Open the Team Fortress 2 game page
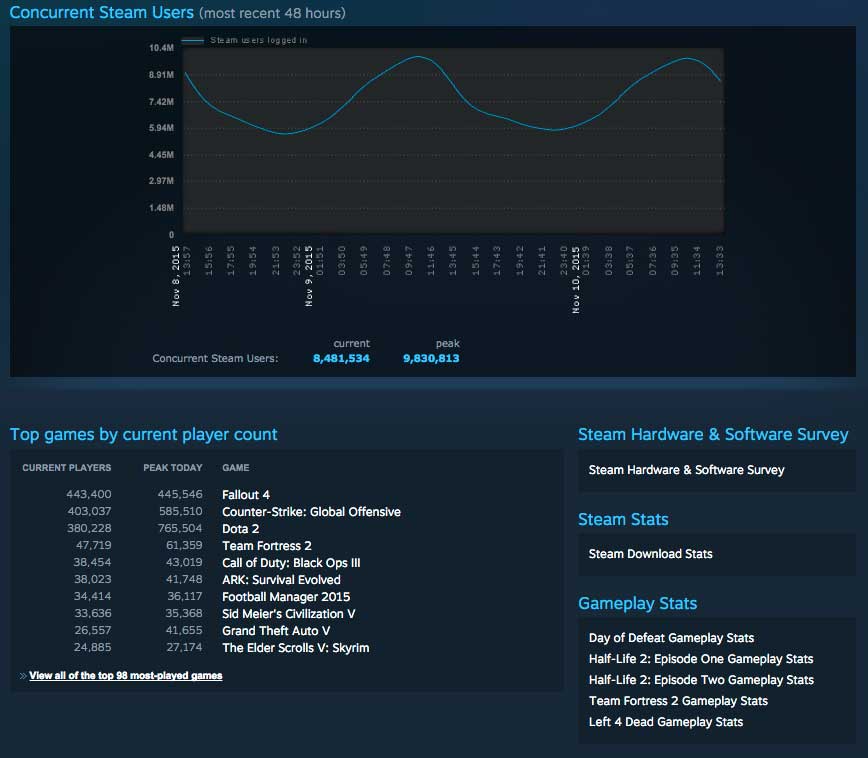 (266, 545)
